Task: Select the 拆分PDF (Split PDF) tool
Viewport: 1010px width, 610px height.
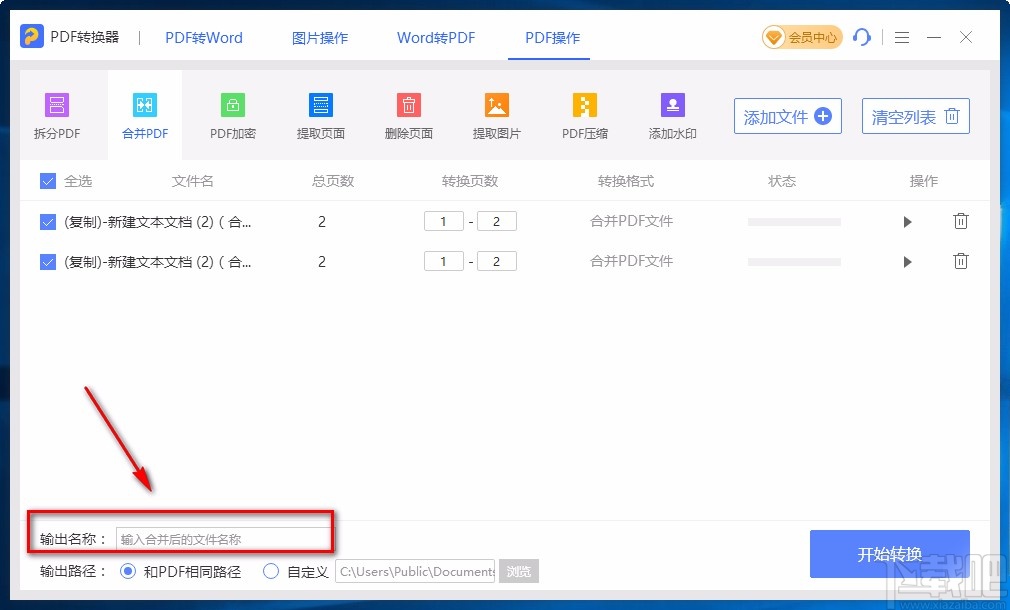Action: 57,113
